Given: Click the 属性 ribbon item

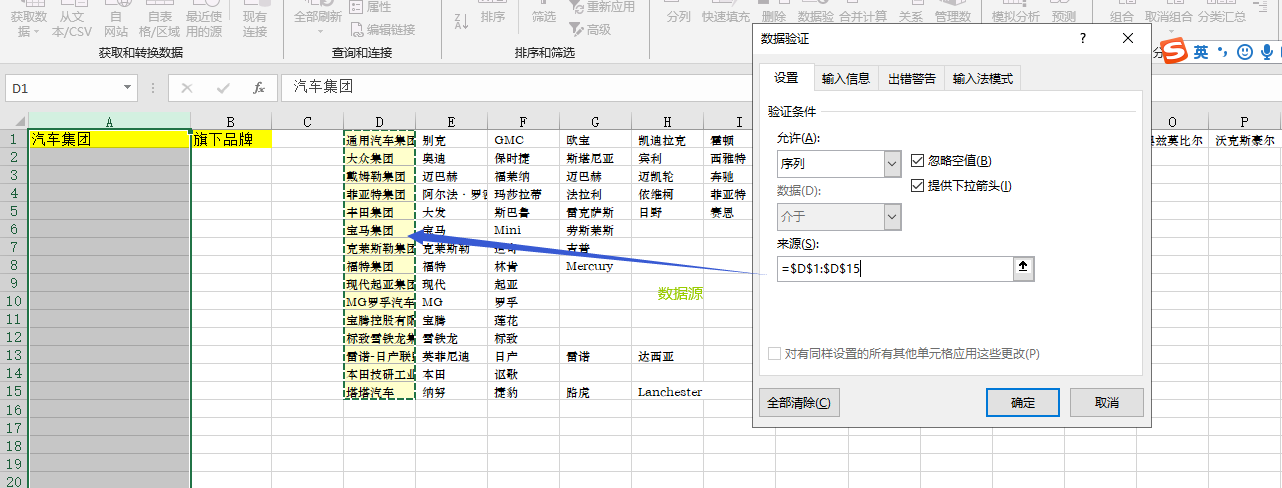Looking at the screenshot, I should tap(370, 7).
